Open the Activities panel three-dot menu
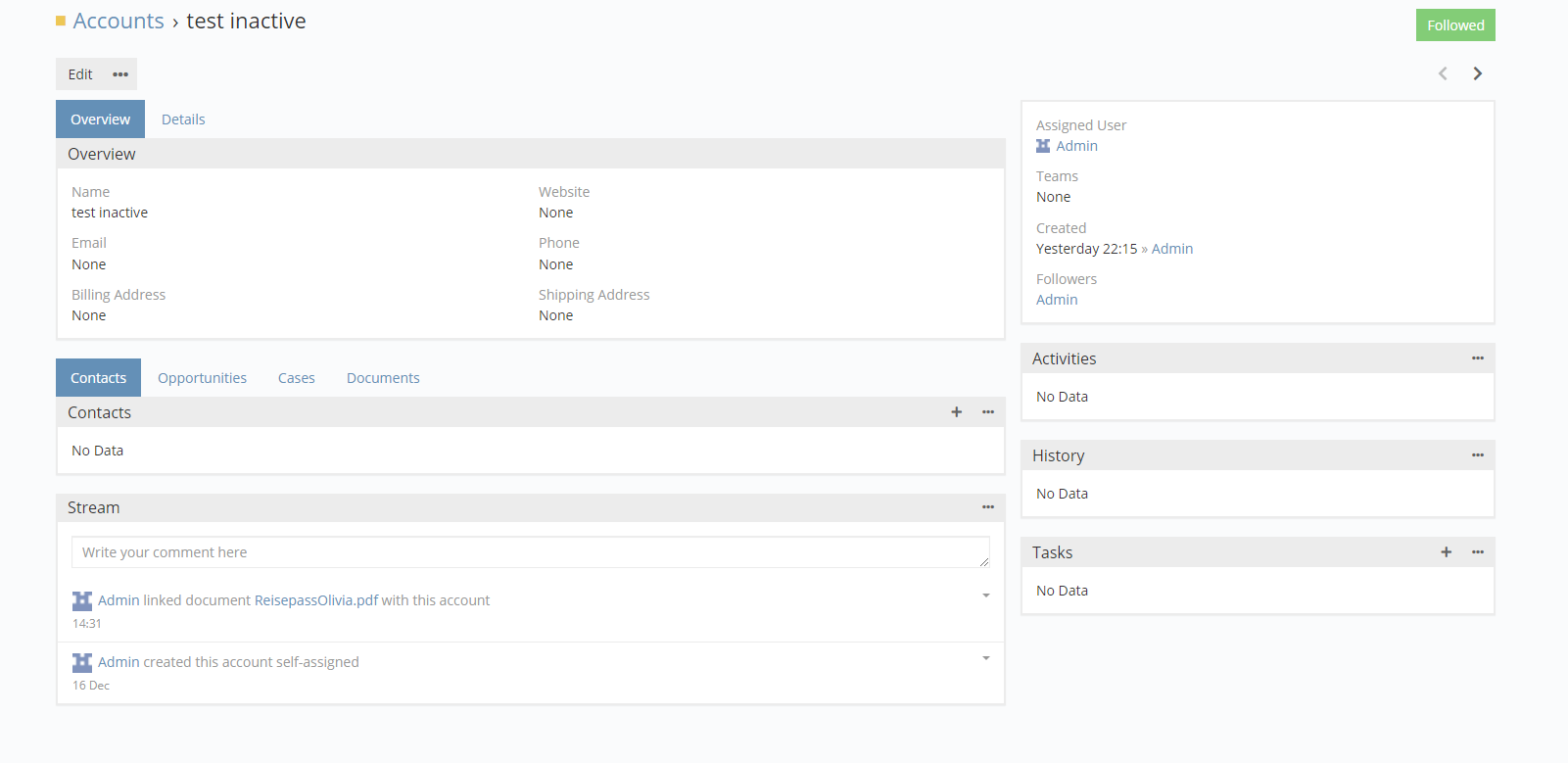 (1477, 358)
